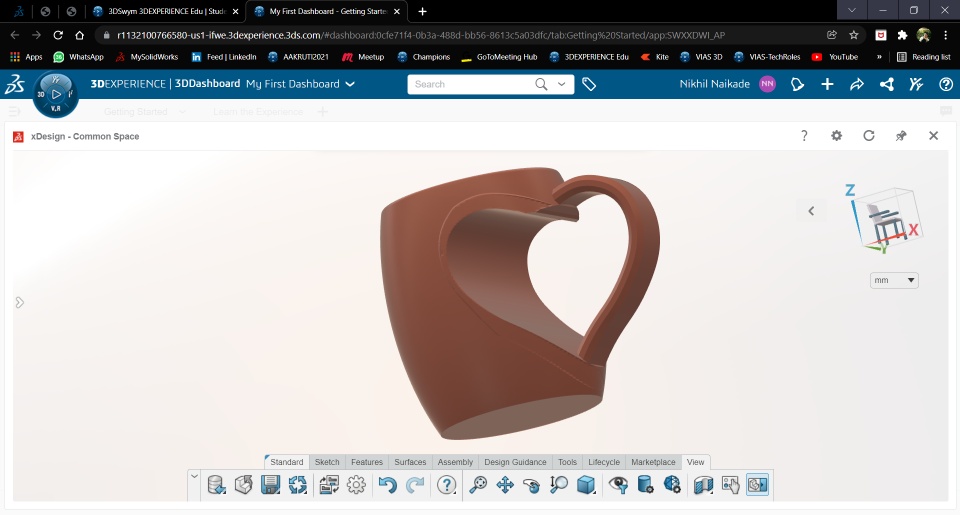960x515 pixels.
Task: Select the View tab
Action: coord(696,462)
